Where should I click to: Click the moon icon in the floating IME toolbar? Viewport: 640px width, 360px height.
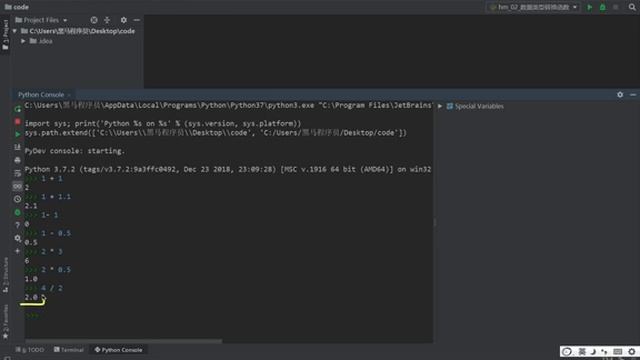[x=593, y=351]
